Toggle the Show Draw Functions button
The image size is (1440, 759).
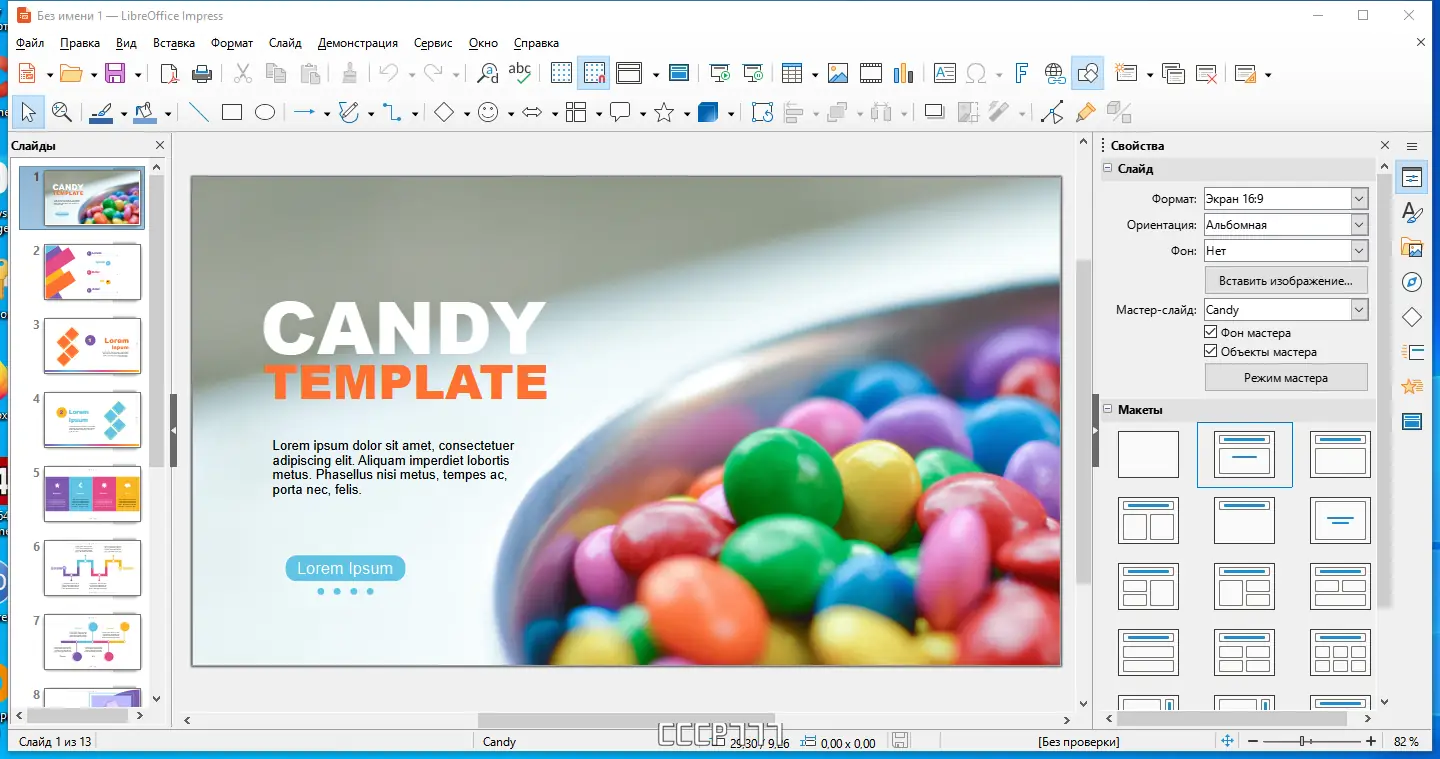[x=1087, y=73]
